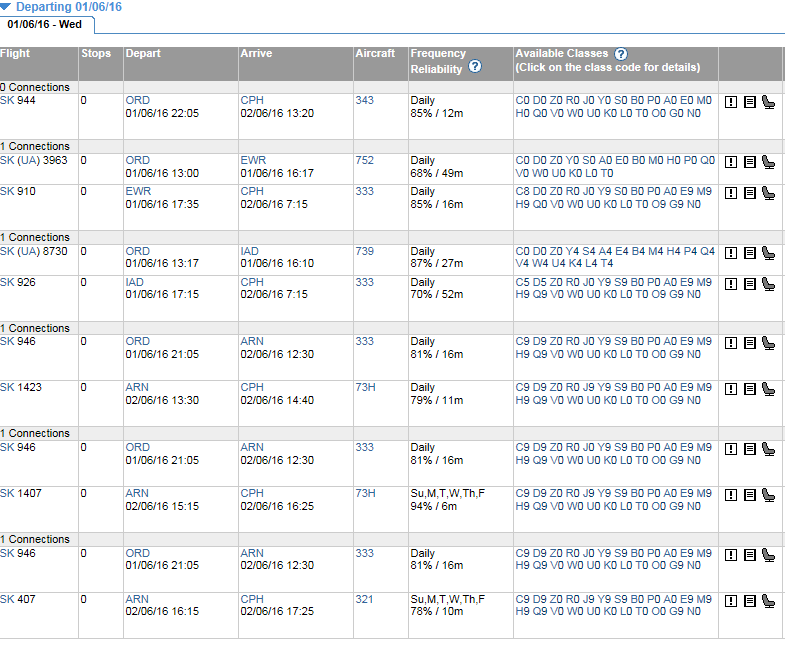Select class code C0 for flight SK 944
This screenshot has width=790, height=652.
click(522, 100)
